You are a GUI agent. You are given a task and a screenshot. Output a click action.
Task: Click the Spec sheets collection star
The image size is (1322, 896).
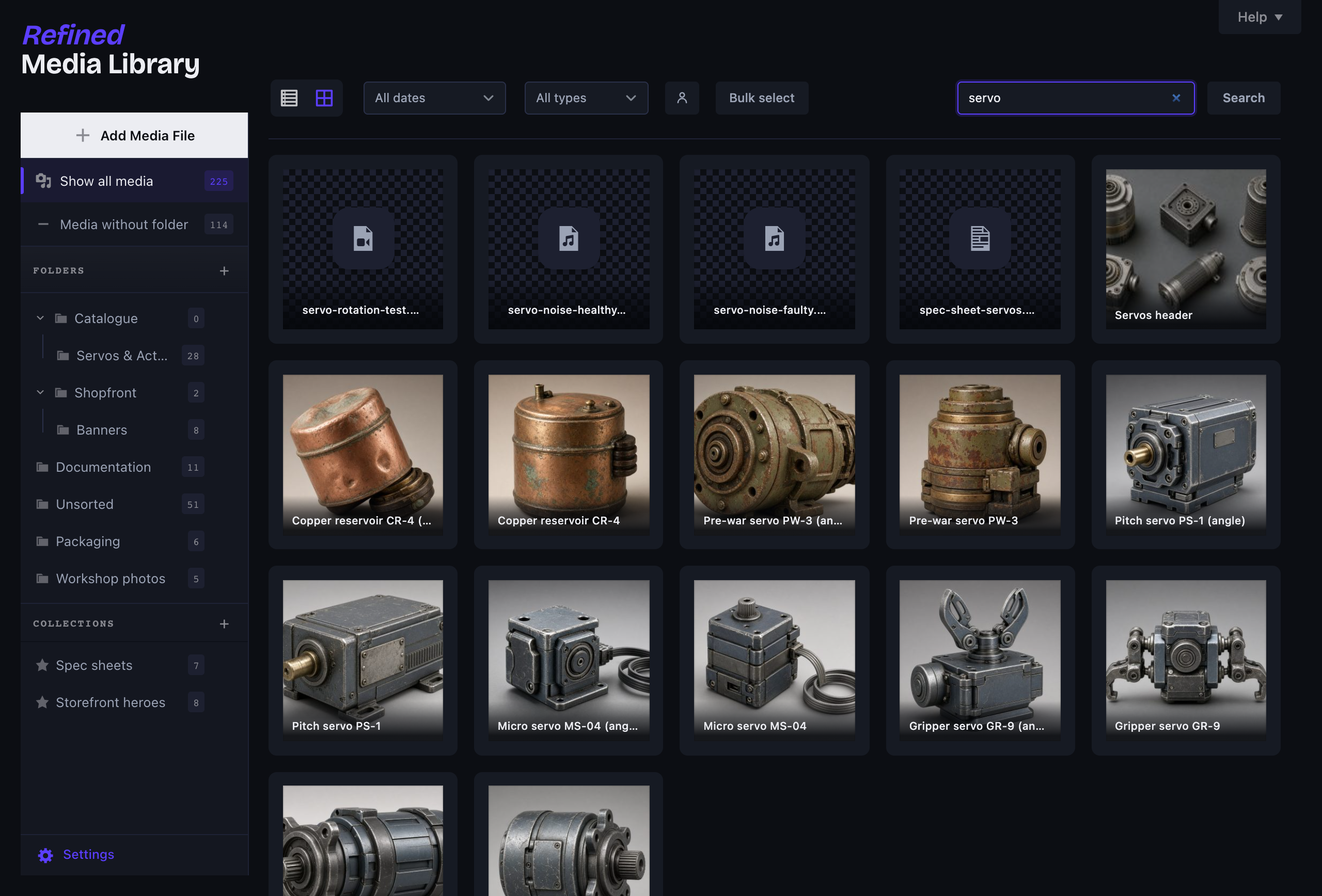pos(42,665)
